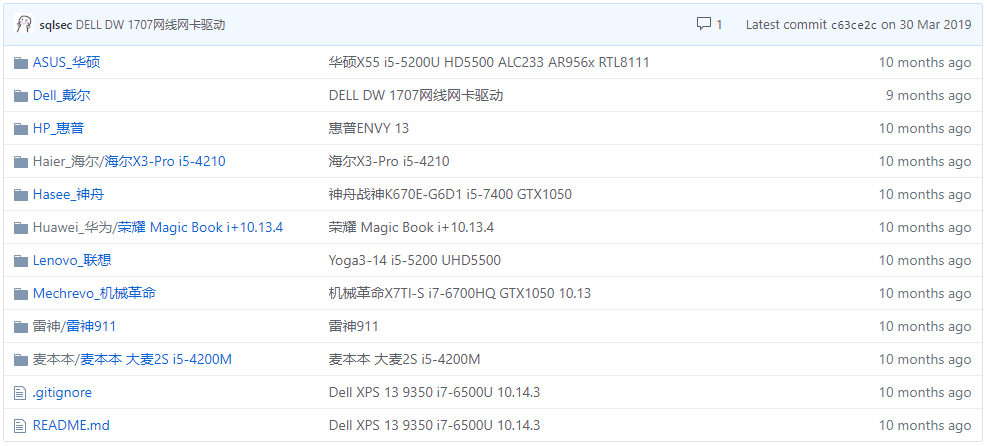Open the Dell_戴尔 folder
987x446 pixels.
pos(61,96)
